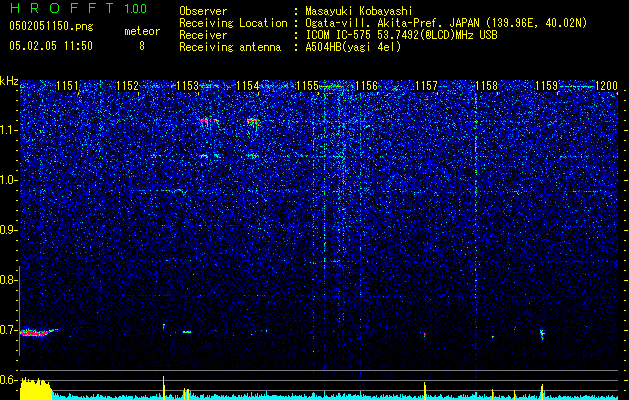
Task: Click the 1154 time marker
Action: tap(247, 86)
